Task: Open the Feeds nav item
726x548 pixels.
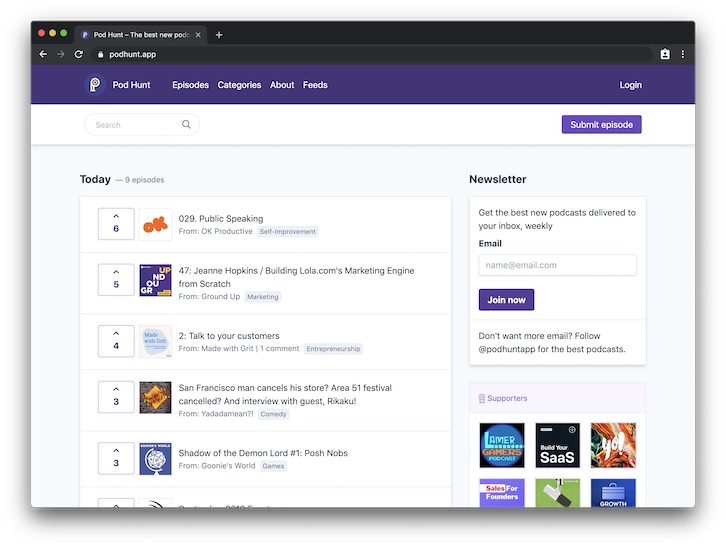Action: coord(315,85)
